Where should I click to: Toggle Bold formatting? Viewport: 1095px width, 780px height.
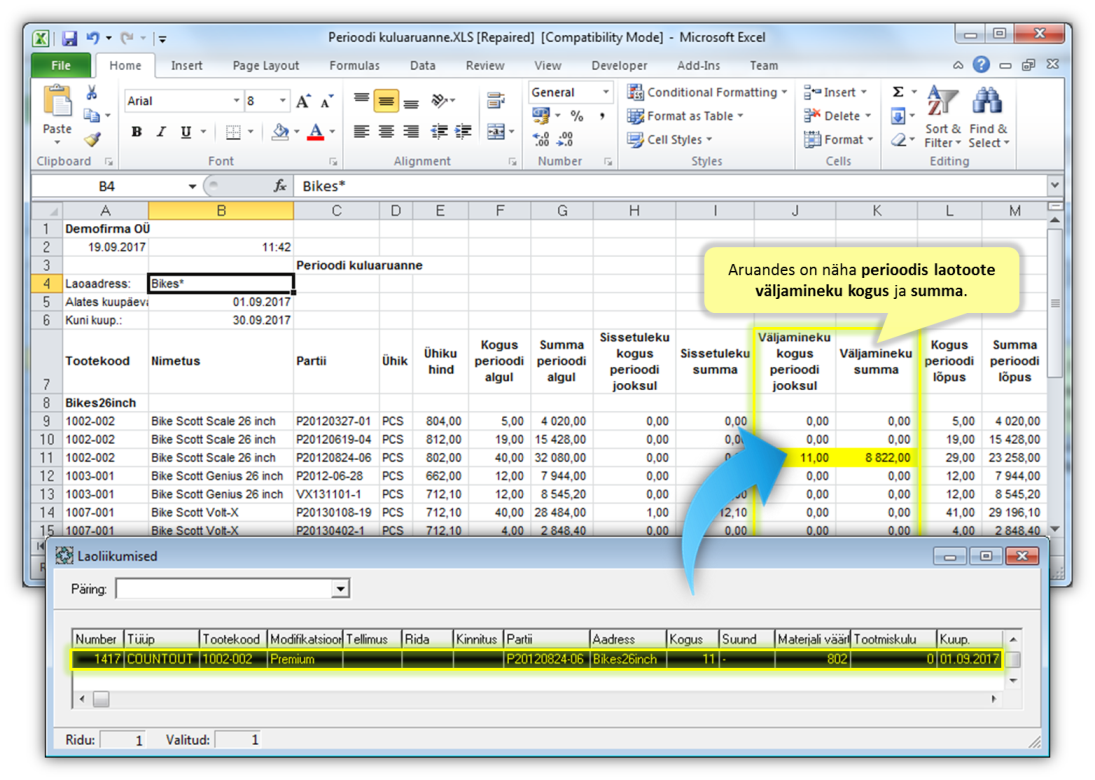point(137,131)
